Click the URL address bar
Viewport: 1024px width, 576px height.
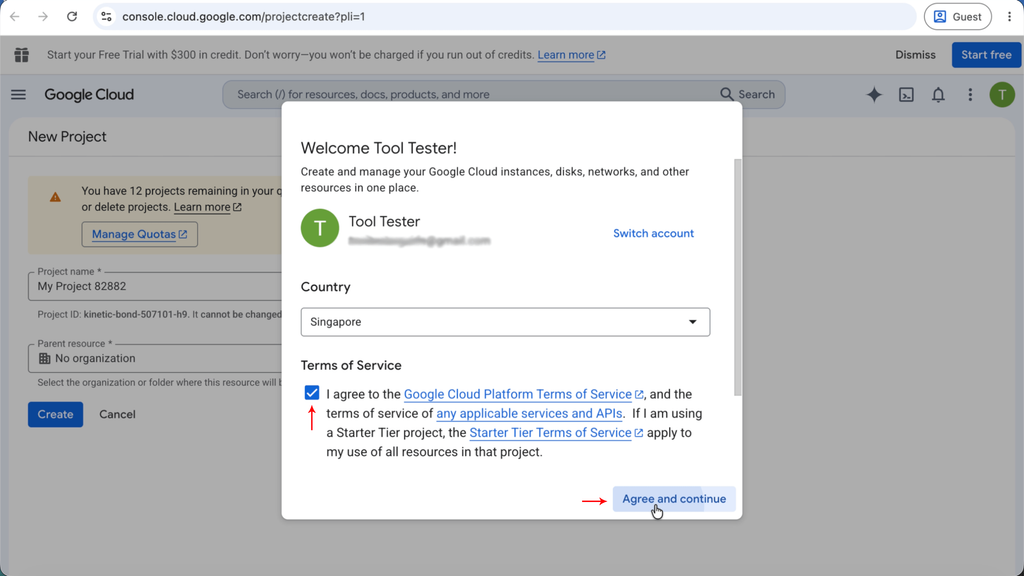tap(505, 17)
